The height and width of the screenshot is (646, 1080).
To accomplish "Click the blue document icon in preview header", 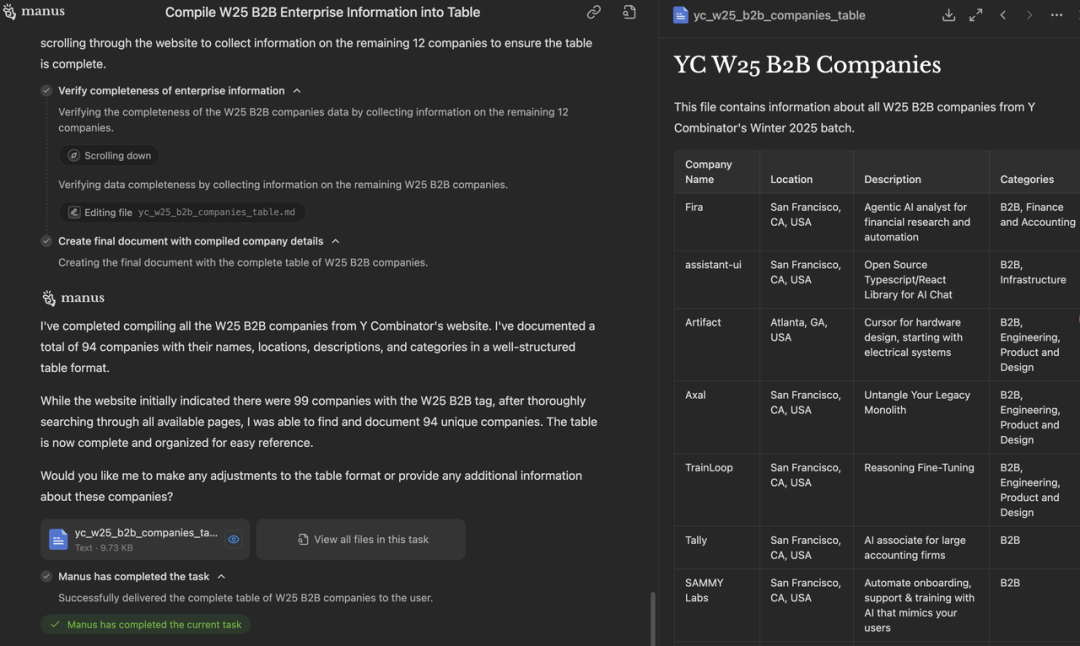I will tap(681, 15).
